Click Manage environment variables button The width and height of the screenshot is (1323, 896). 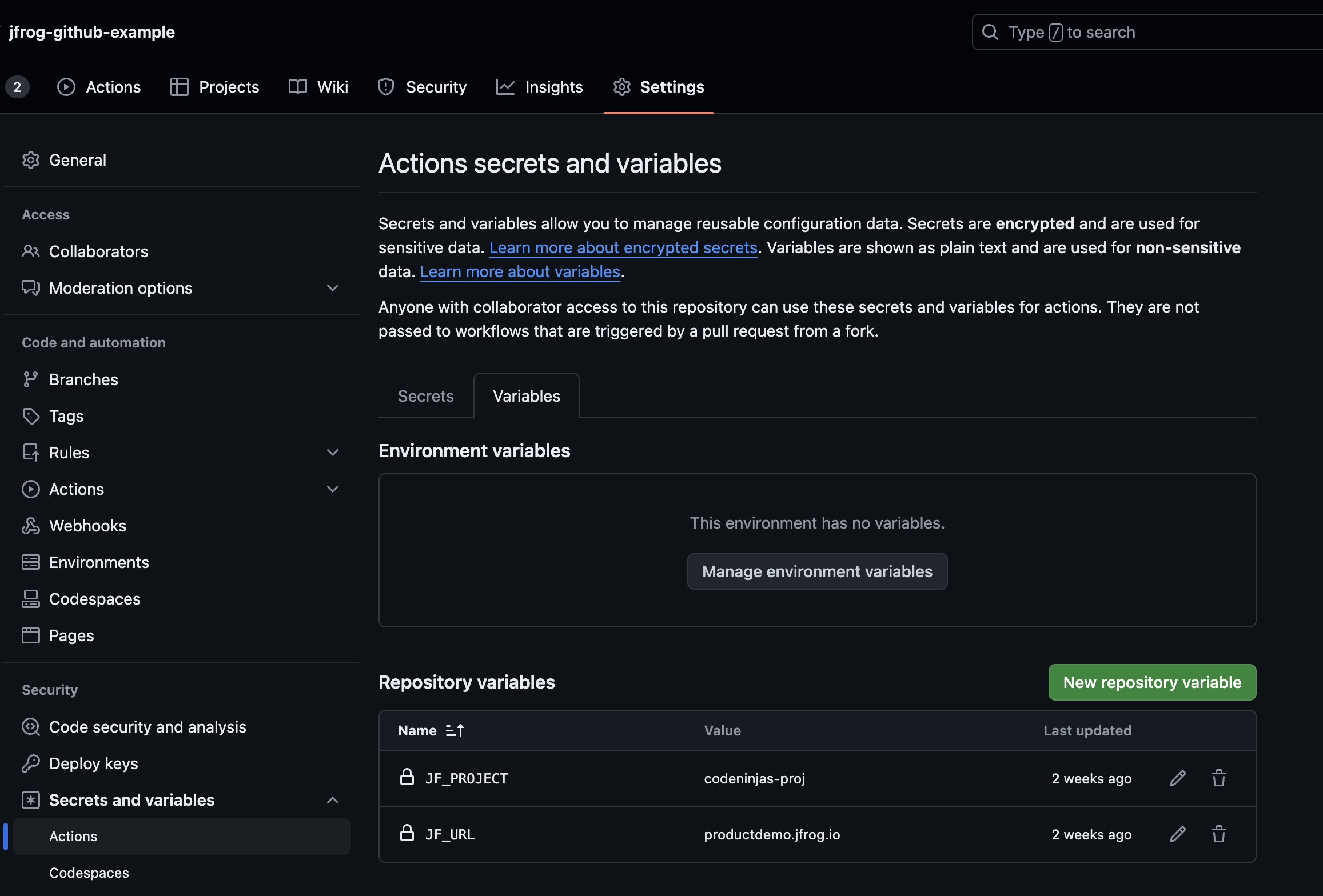pos(816,571)
